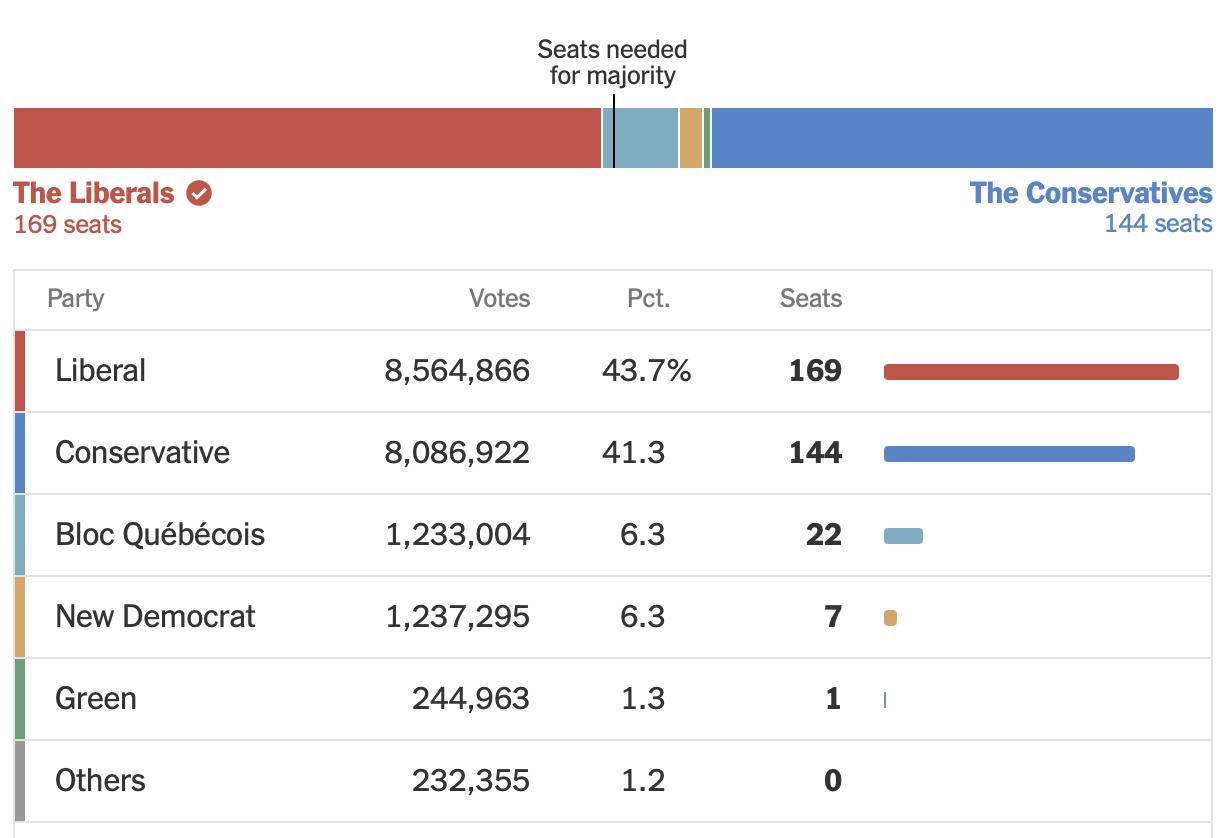1222x838 pixels.
Task: Select the Liberal party row name
Action: pyautogui.click(x=101, y=371)
